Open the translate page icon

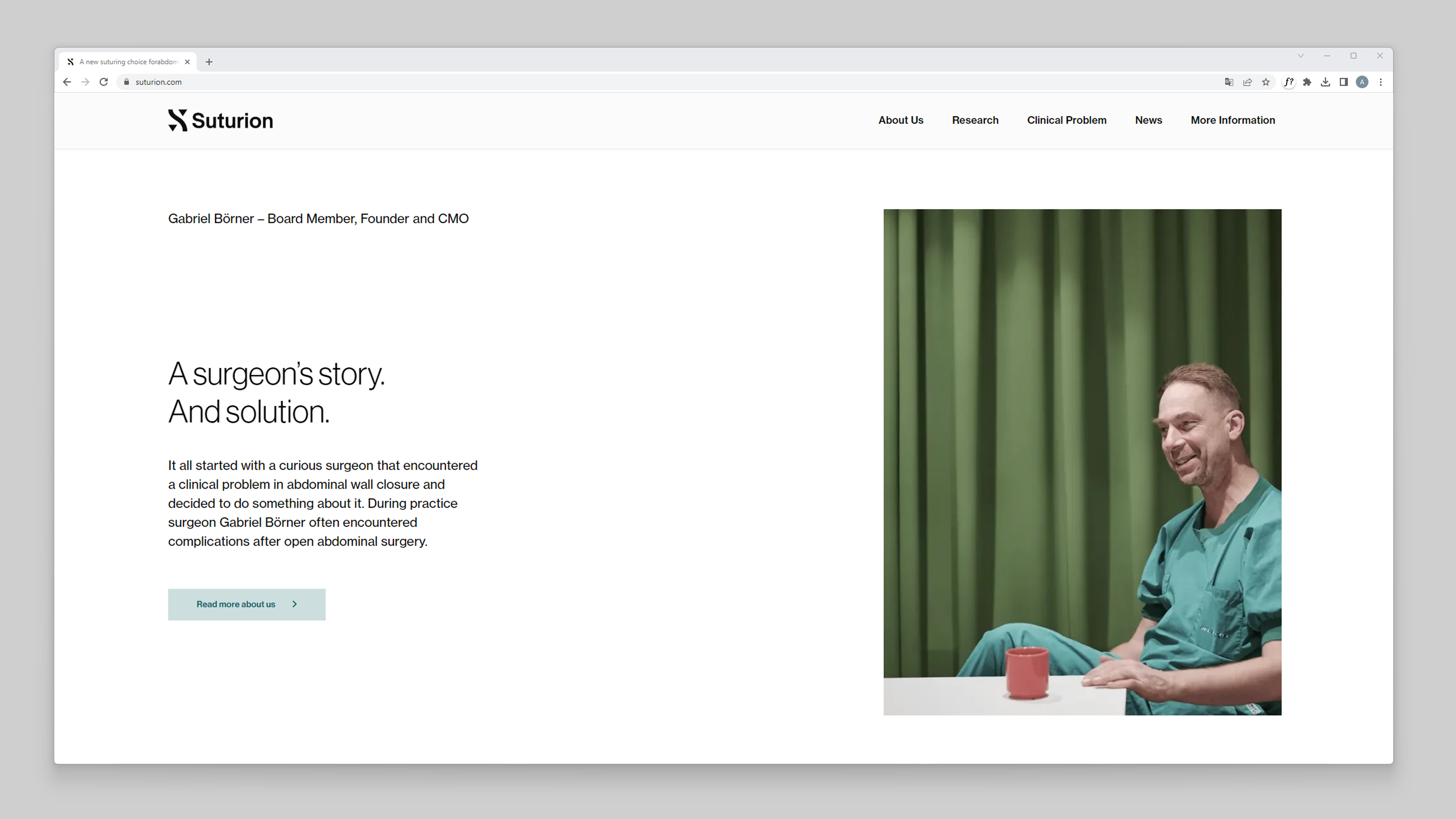1229,82
